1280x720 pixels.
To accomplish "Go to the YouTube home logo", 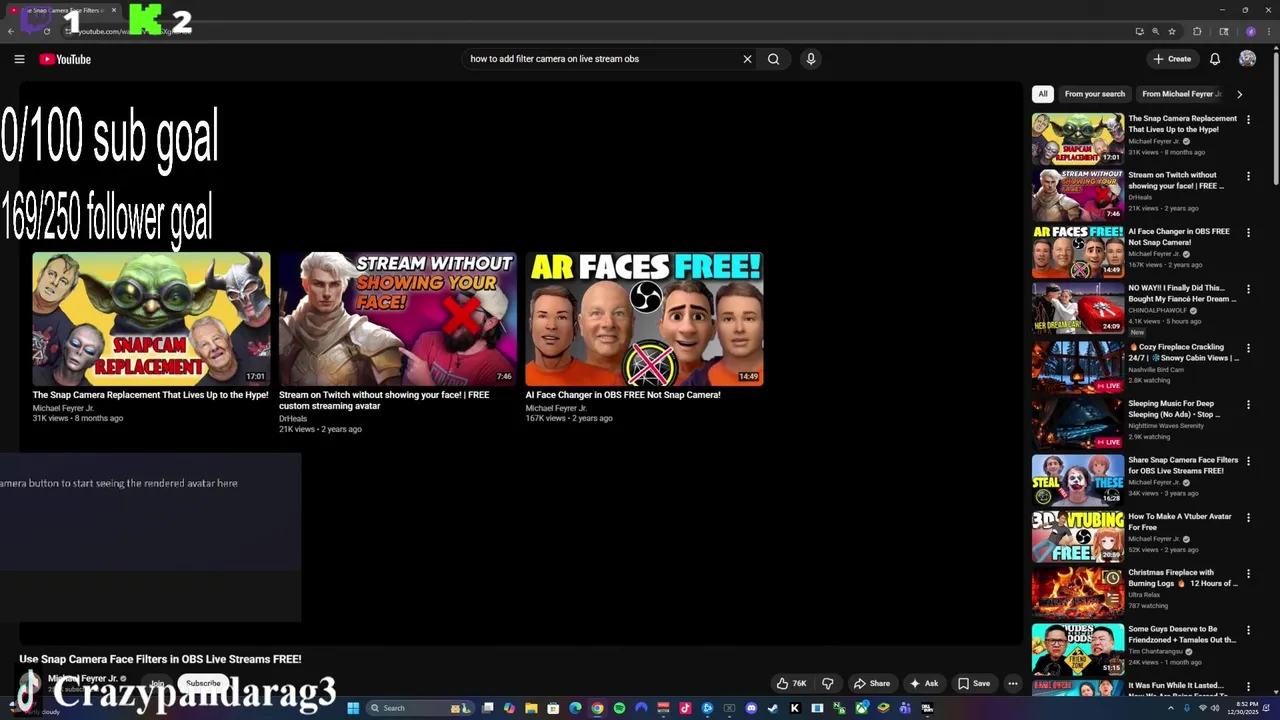I will (x=65, y=59).
